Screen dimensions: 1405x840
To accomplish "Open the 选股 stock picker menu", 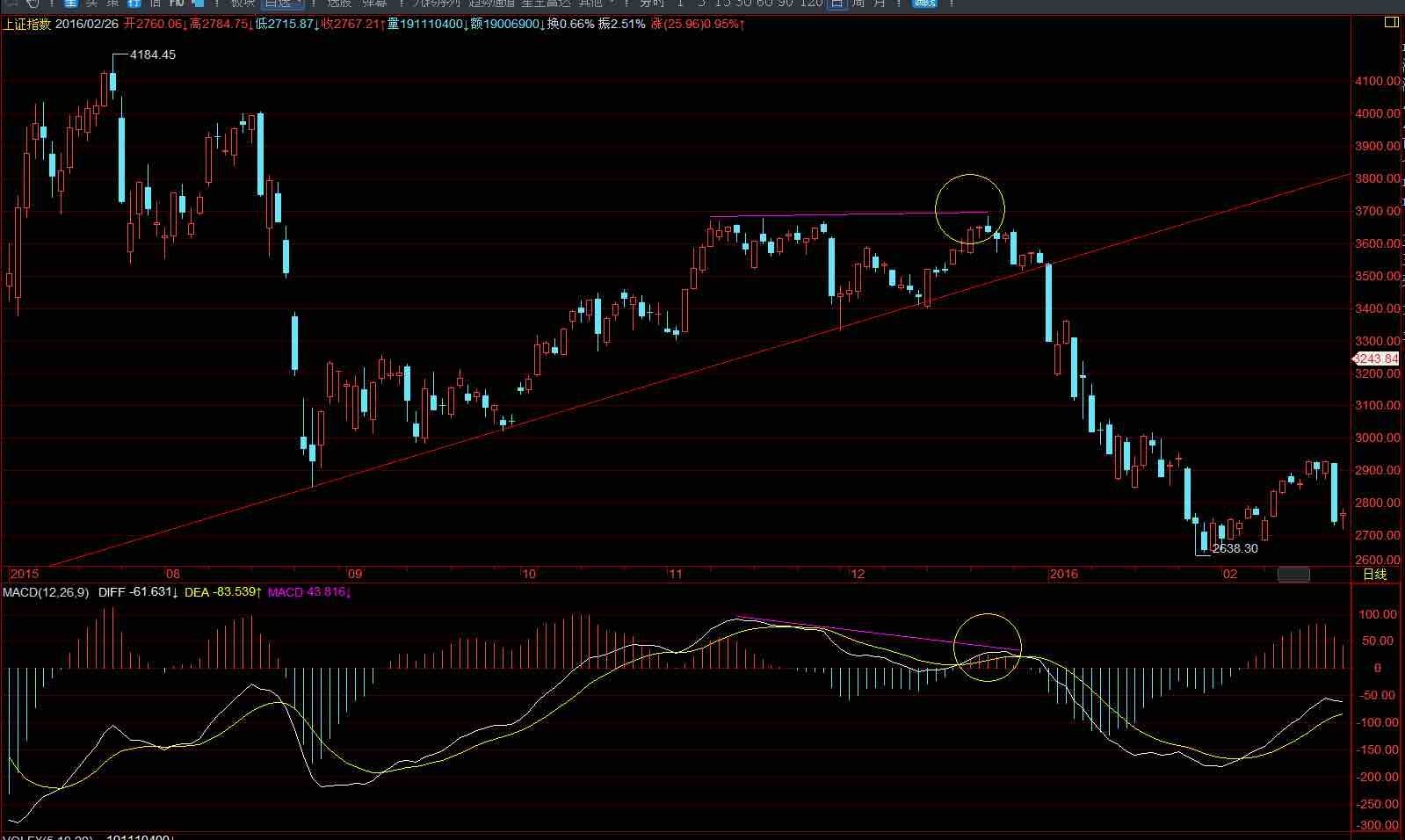I will click(339, 4).
